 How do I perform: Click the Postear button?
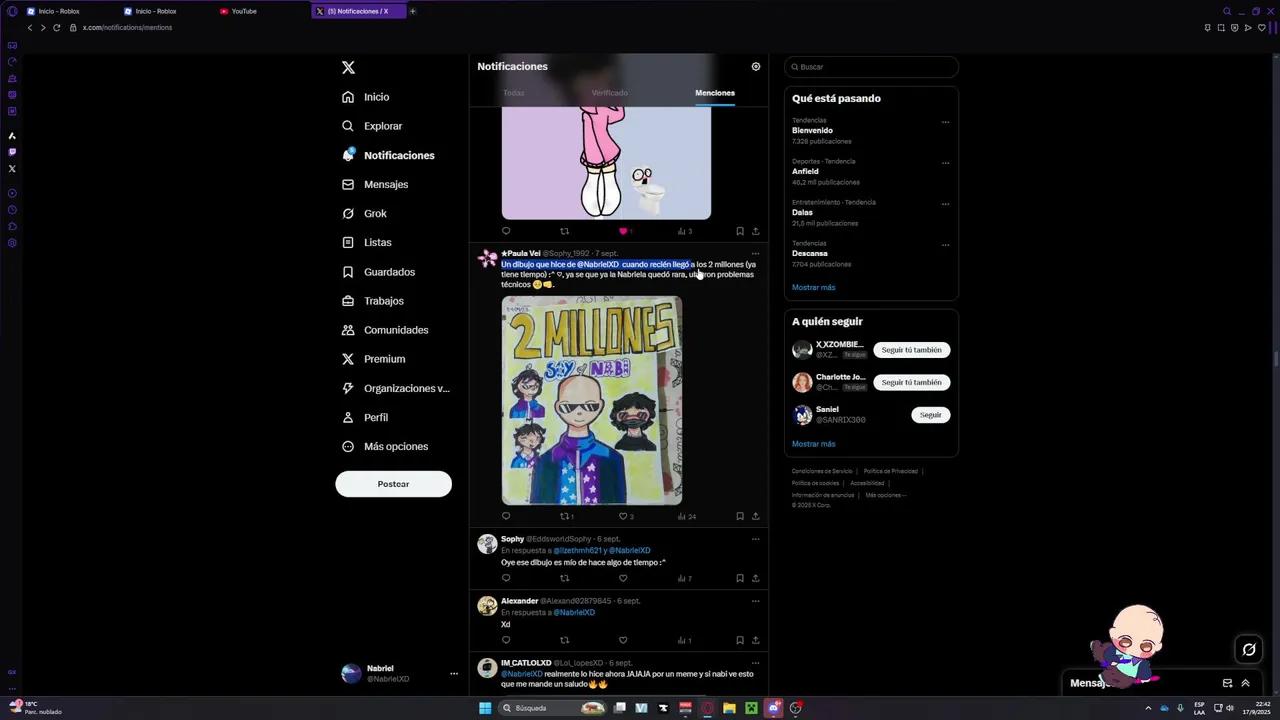click(x=393, y=484)
